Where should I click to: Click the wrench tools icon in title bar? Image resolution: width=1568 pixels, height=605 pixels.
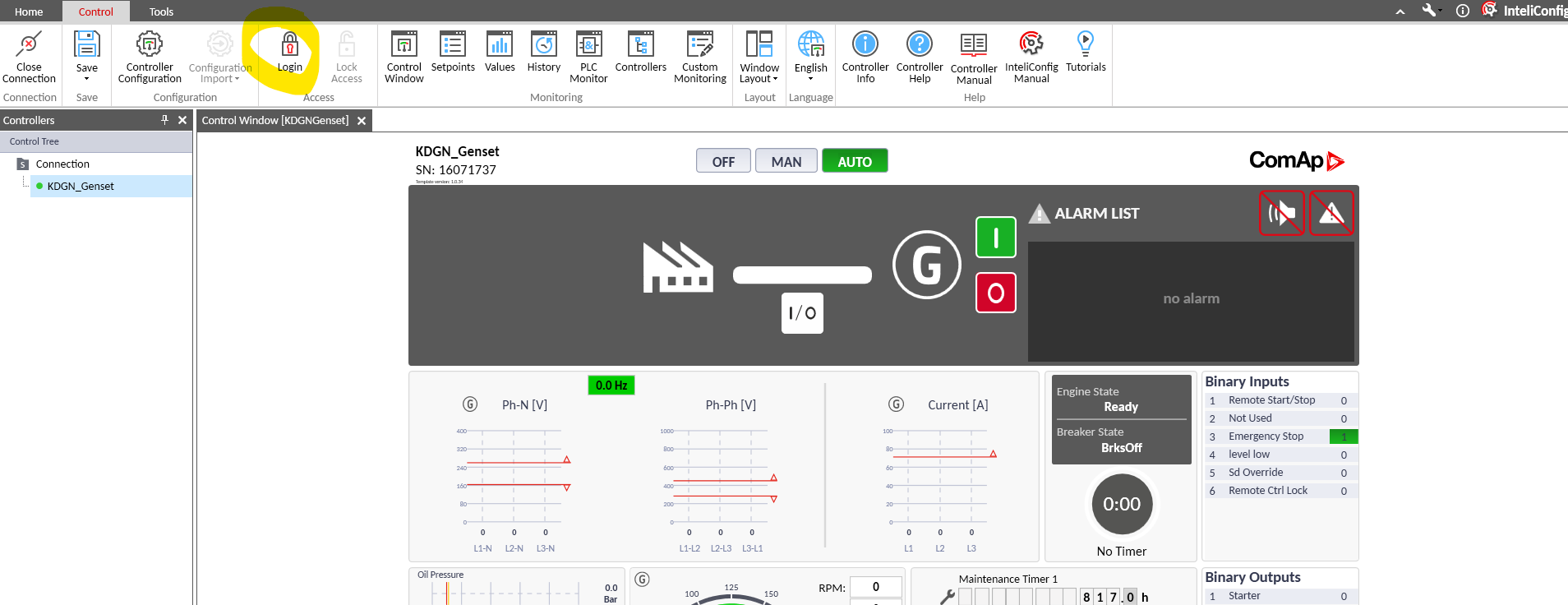(x=1431, y=11)
